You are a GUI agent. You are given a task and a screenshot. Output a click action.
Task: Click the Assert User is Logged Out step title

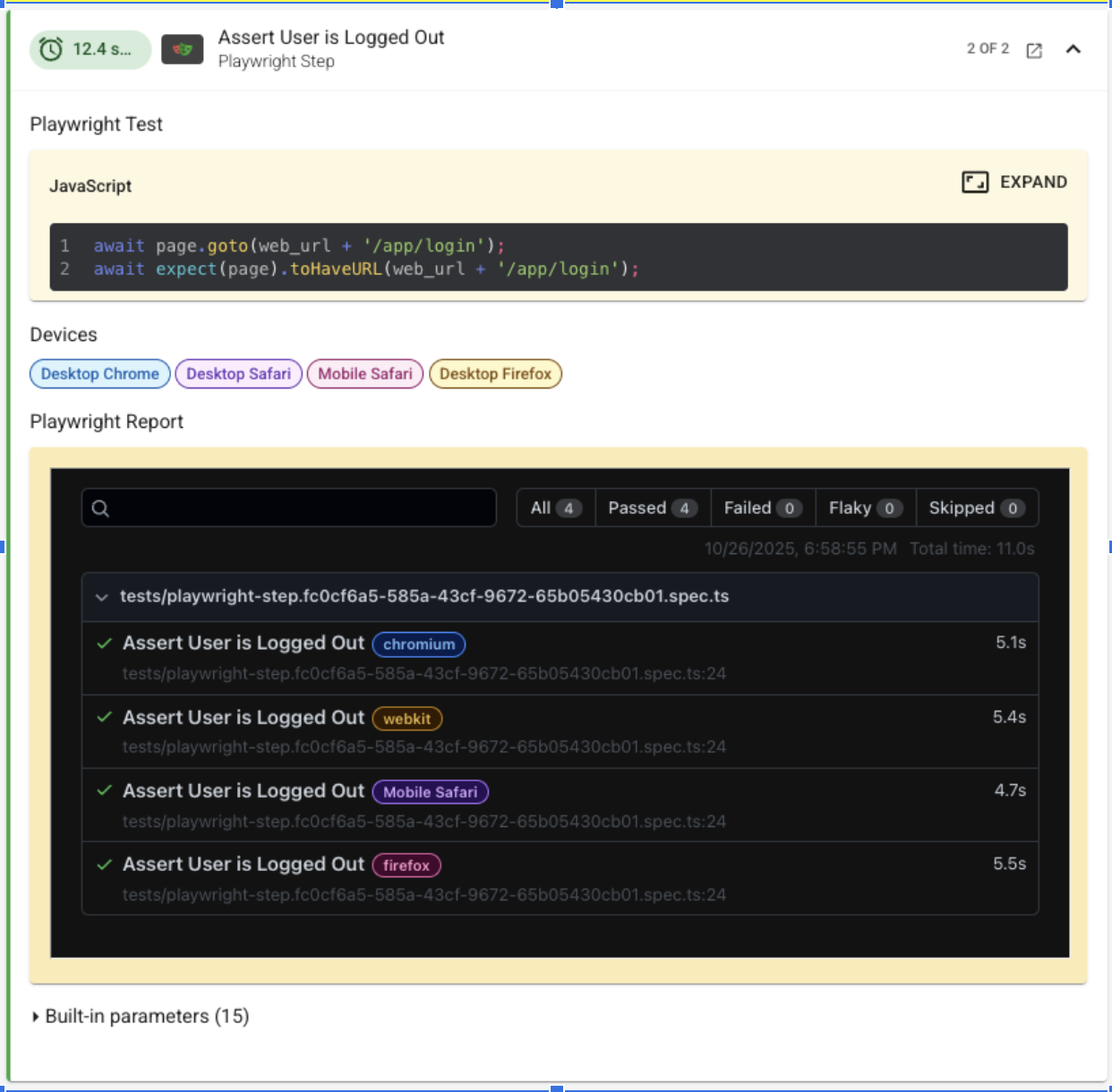tap(331, 37)
